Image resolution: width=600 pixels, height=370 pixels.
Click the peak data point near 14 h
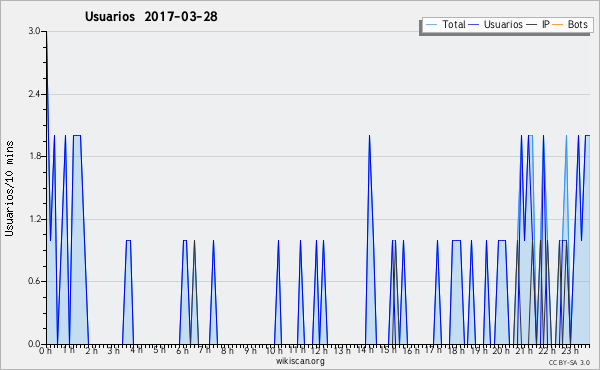click(x=369, y=135)
